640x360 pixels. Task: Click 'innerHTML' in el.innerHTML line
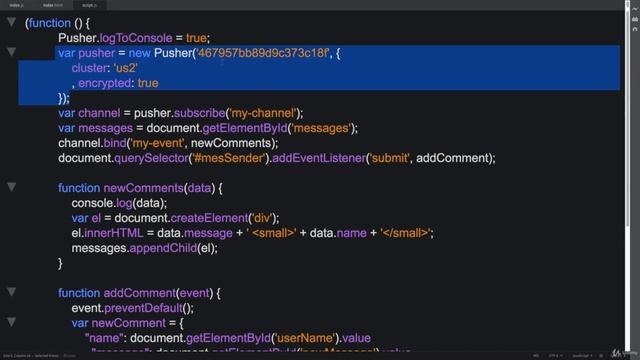point(113,233)
